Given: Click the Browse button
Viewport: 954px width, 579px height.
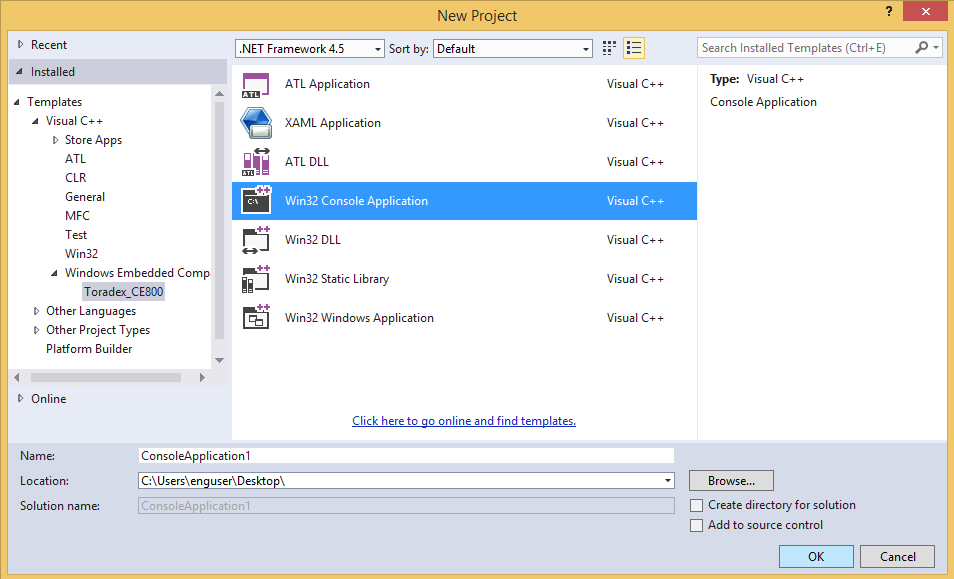Looking at the screenshot, I should (x=730, y=480).
